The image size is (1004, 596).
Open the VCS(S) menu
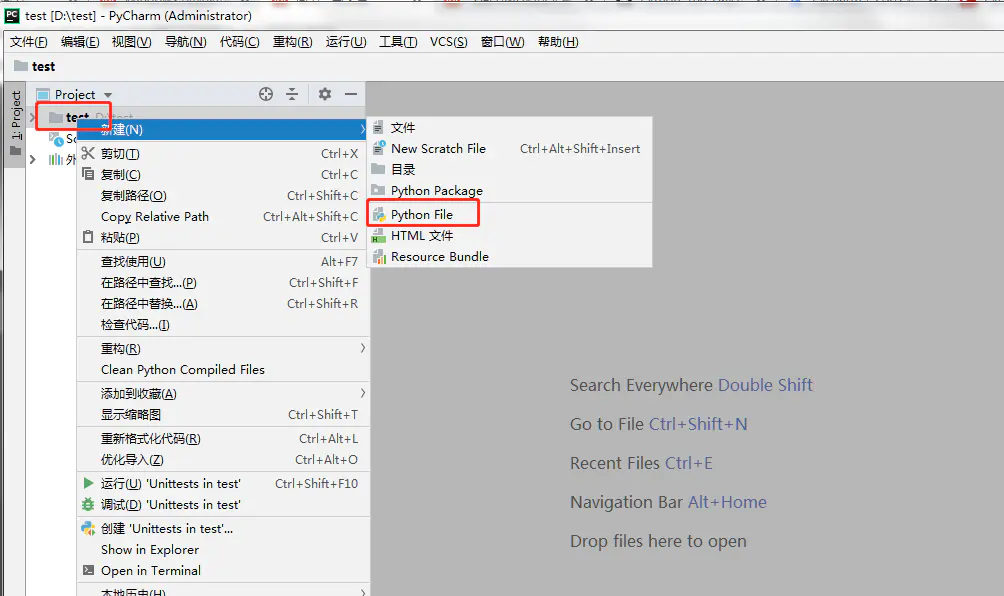(x=448, y=42)
